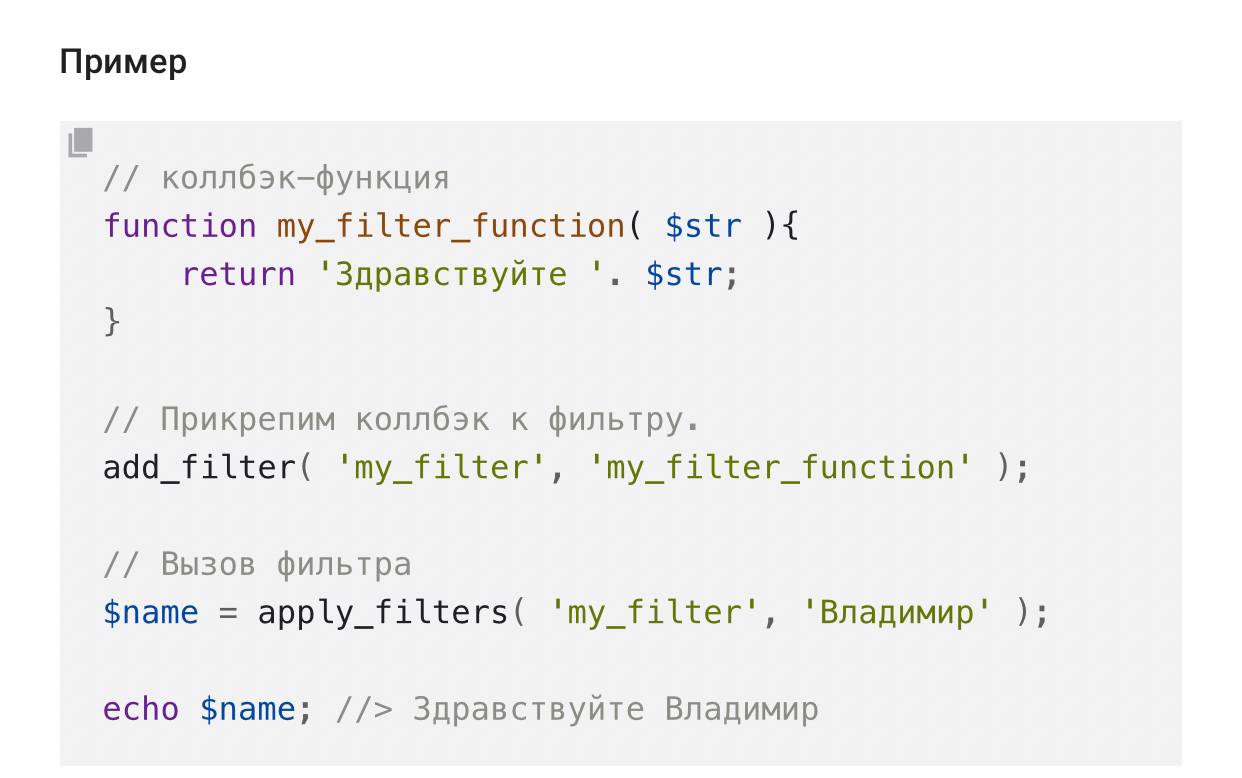Image resolution: width=1242 pixels, height=778 pixels.
Task: Click the copy code icon
Action: click(81, 143)
